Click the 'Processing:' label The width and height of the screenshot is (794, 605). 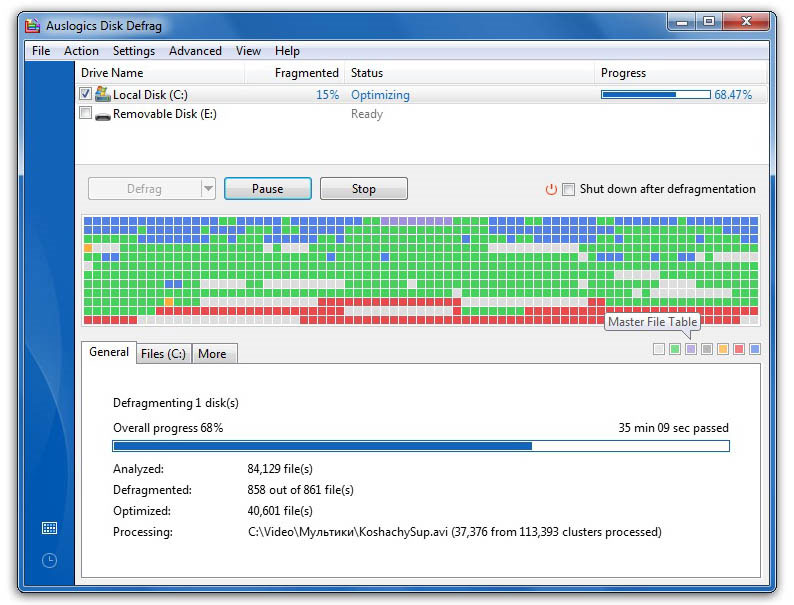pyautogui.click(x=143, y=532)
